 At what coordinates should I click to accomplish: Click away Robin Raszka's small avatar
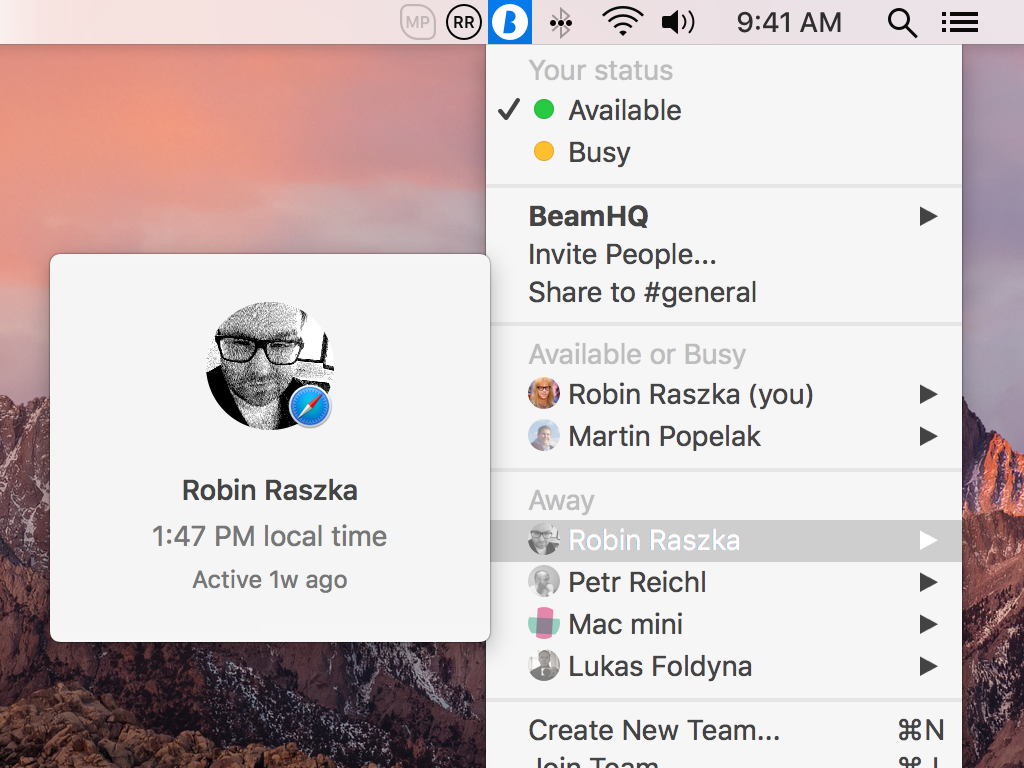pos(543,540)
